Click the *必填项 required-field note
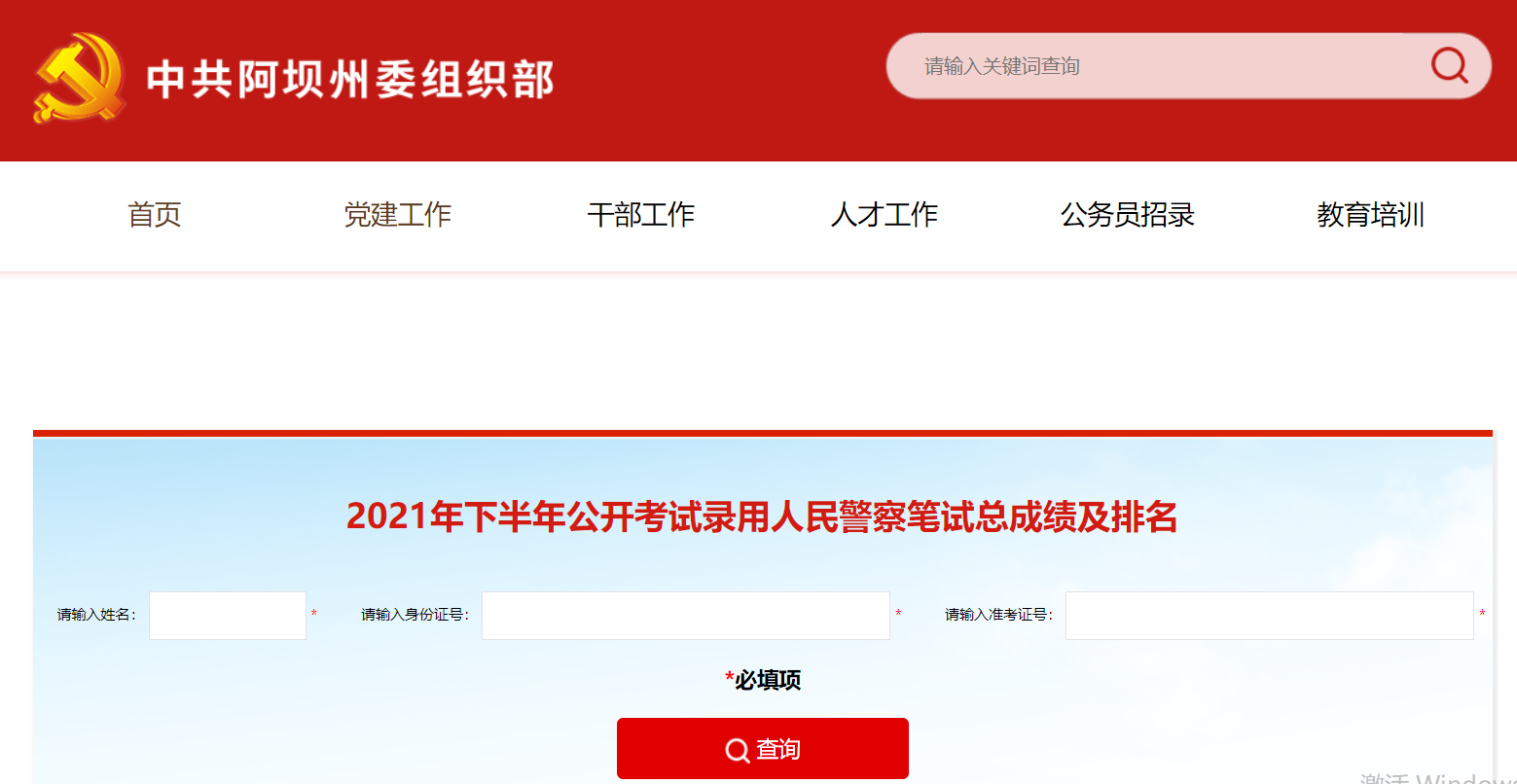The height and width of the screenshot is (784, 1517). [x=763, y=680]
